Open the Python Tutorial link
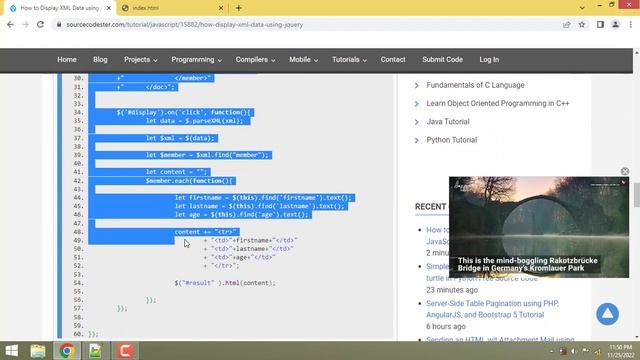This screenshot has width=640, height=360. point(451,140)
